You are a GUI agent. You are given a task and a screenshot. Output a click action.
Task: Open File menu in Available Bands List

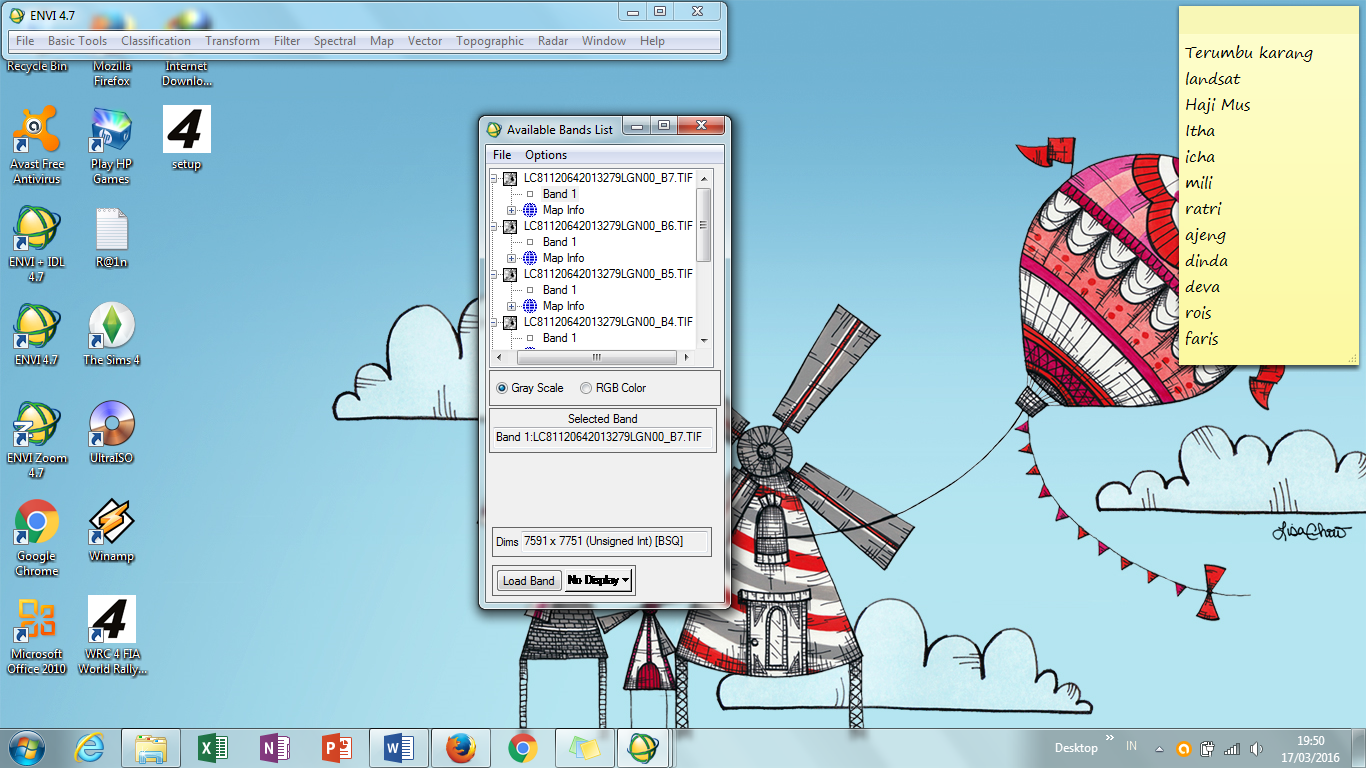(502, 155)
